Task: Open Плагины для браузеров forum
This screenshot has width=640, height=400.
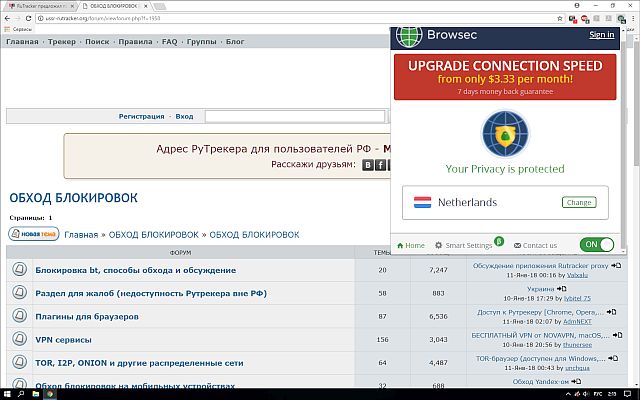Action: tap(87, 317)
